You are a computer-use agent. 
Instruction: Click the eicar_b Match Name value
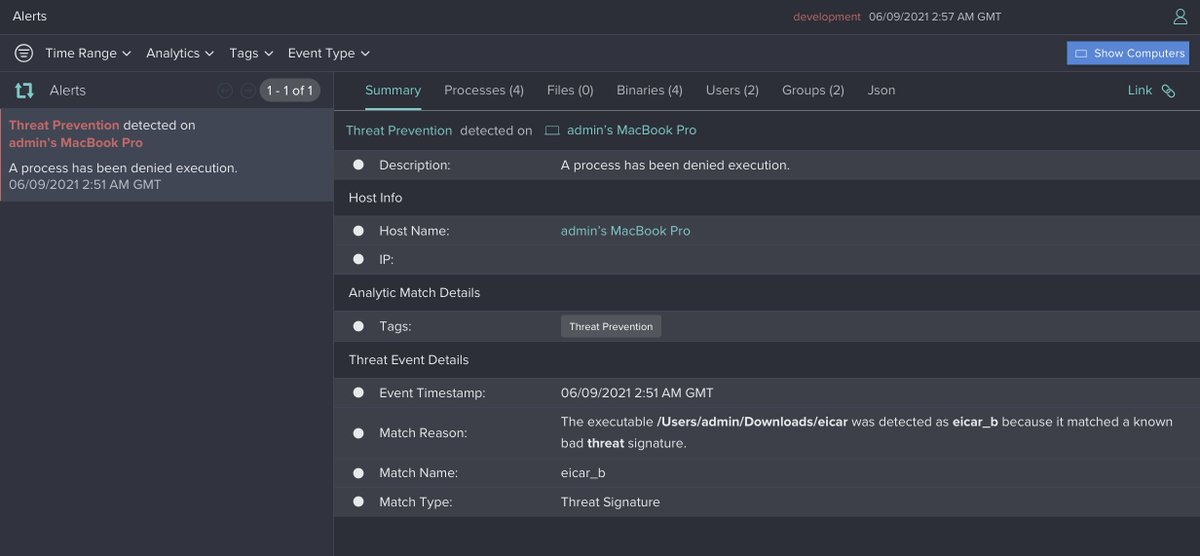click(583, 472)
